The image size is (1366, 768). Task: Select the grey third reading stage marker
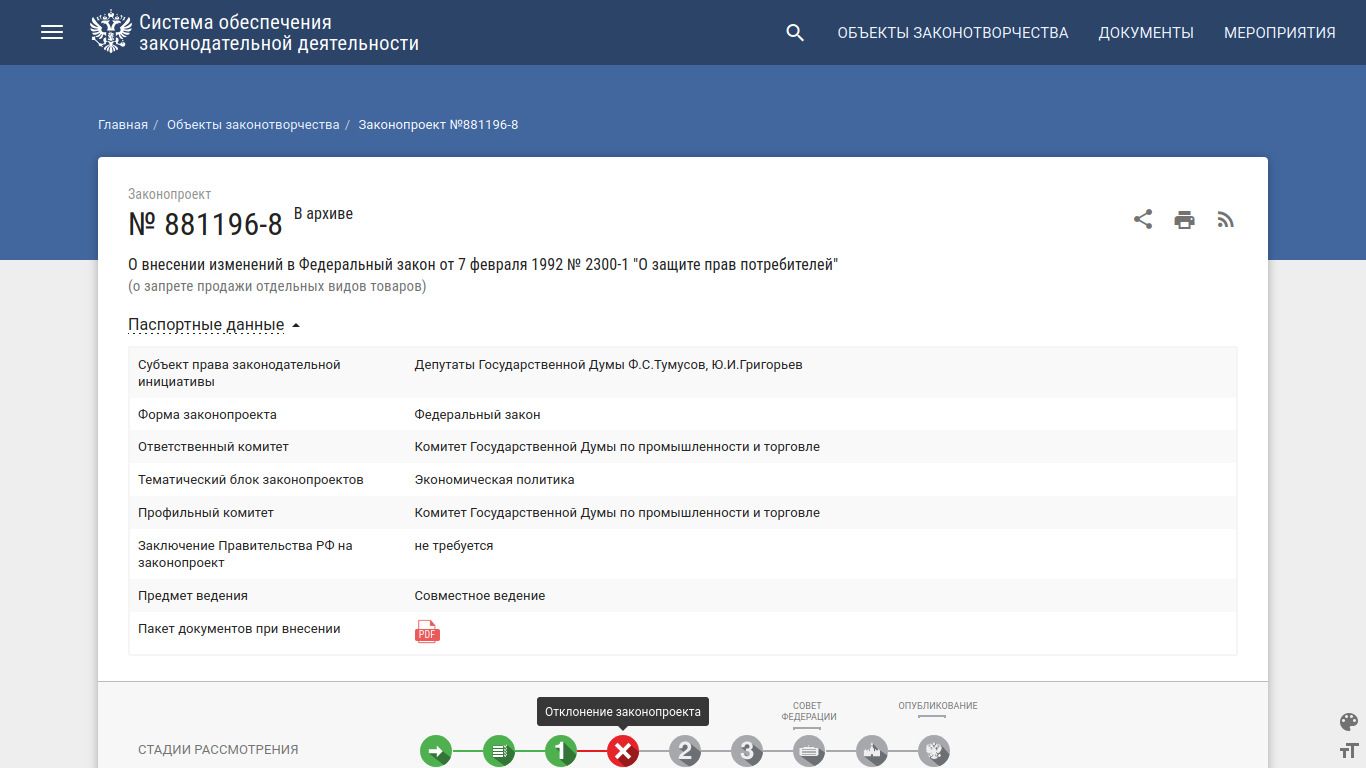click(x=747, y=751)
